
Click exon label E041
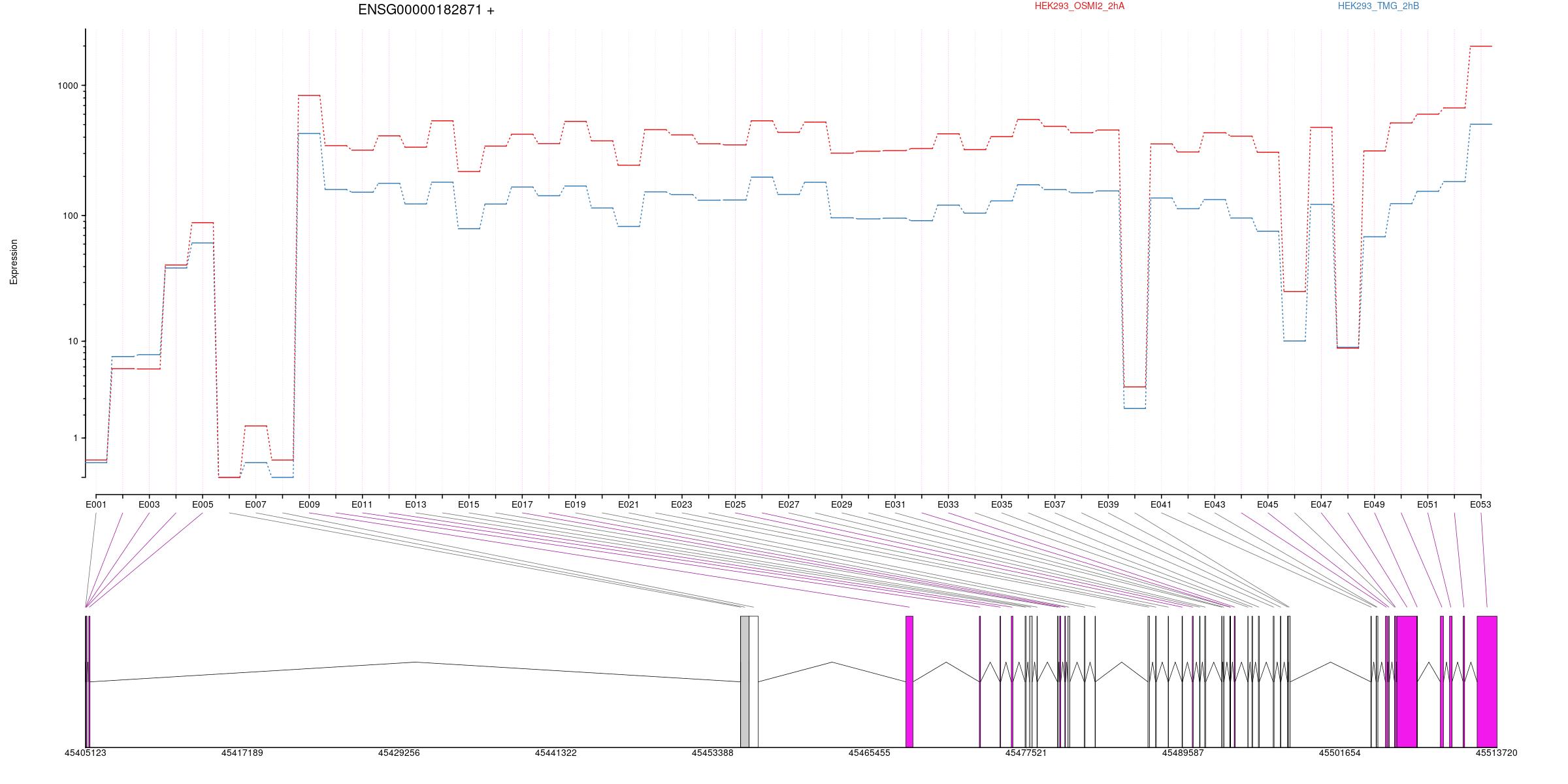1161,504
